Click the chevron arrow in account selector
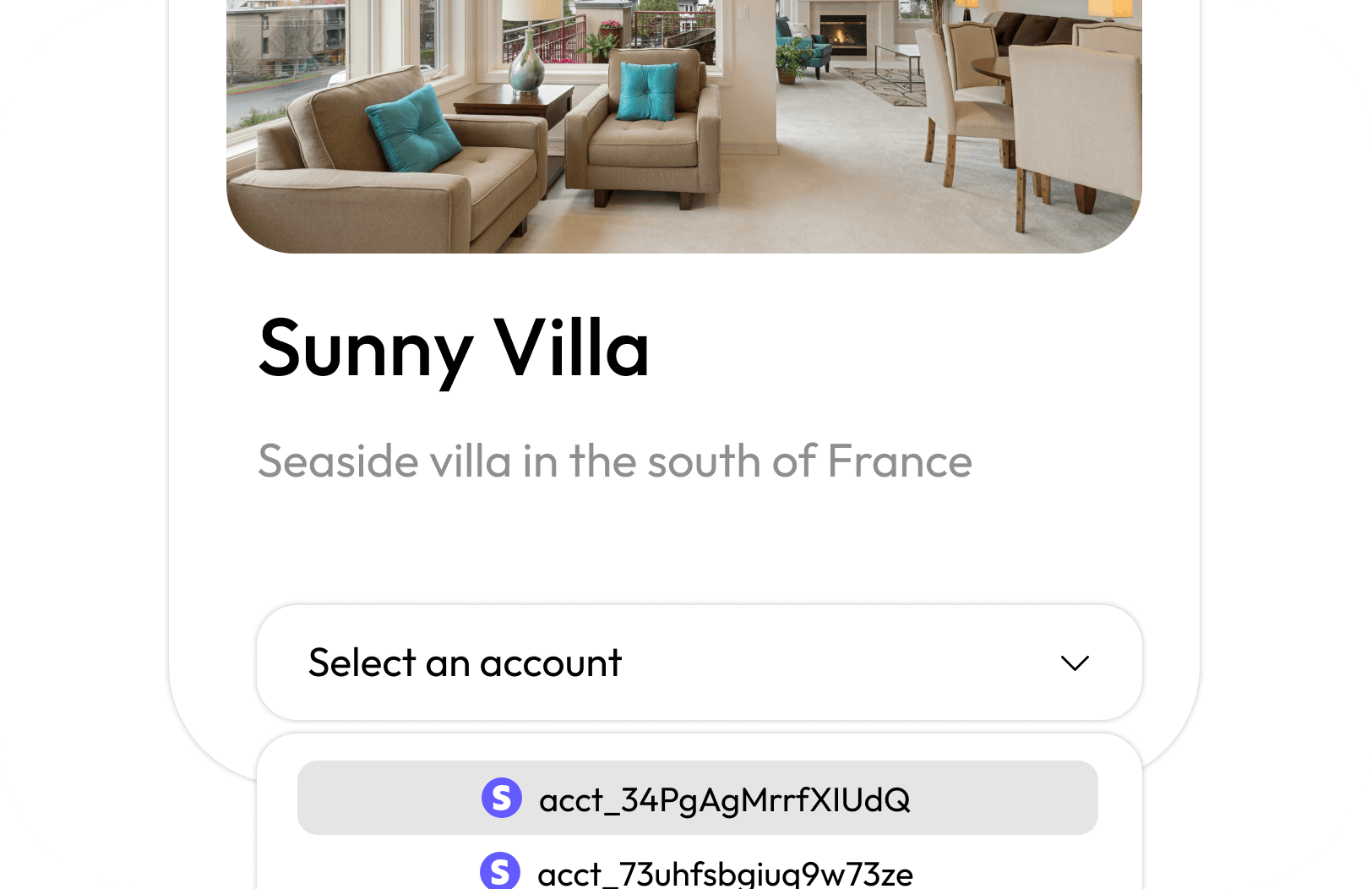 click(x=1075, y=663)
